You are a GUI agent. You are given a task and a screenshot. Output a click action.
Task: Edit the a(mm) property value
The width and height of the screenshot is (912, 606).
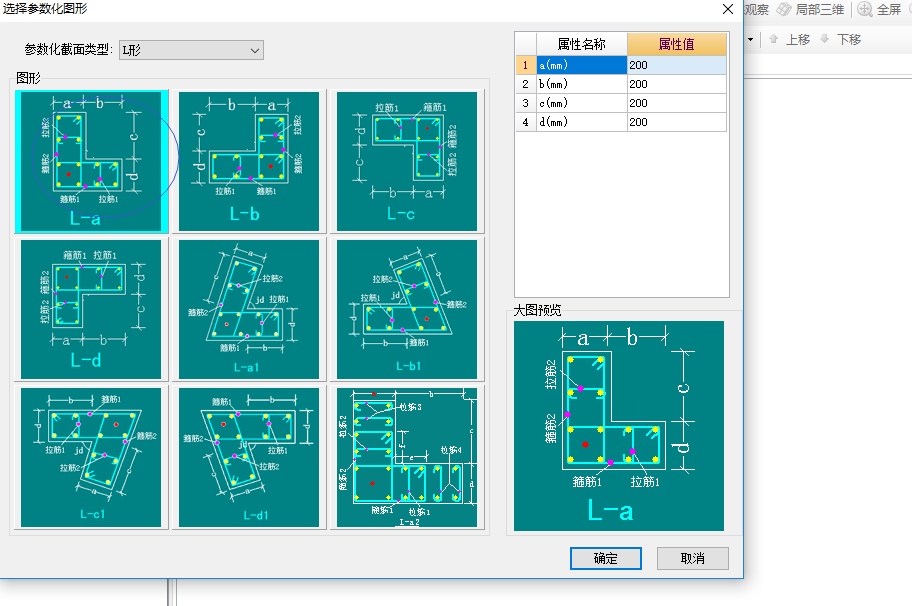tap(676, 65)
